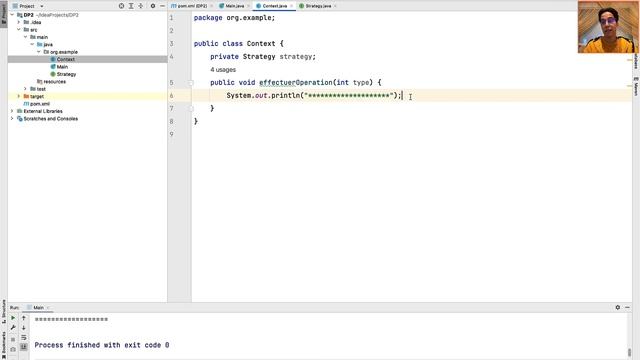Click Collapse All in Project toolbar
The height and width of the screenshot is (360, 640).
(x=141, y=6)
